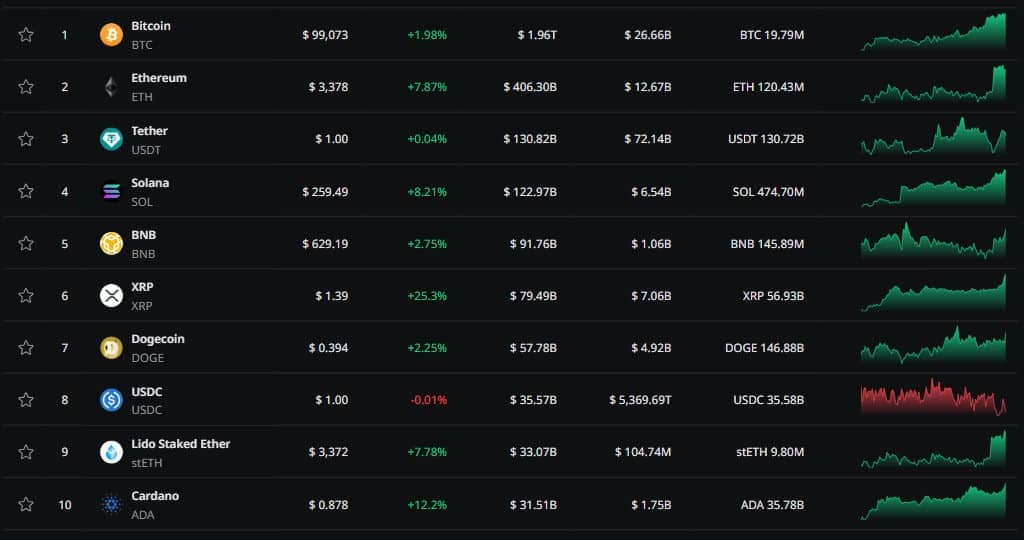Open the XRP coin name link

[x=142, y=287]
